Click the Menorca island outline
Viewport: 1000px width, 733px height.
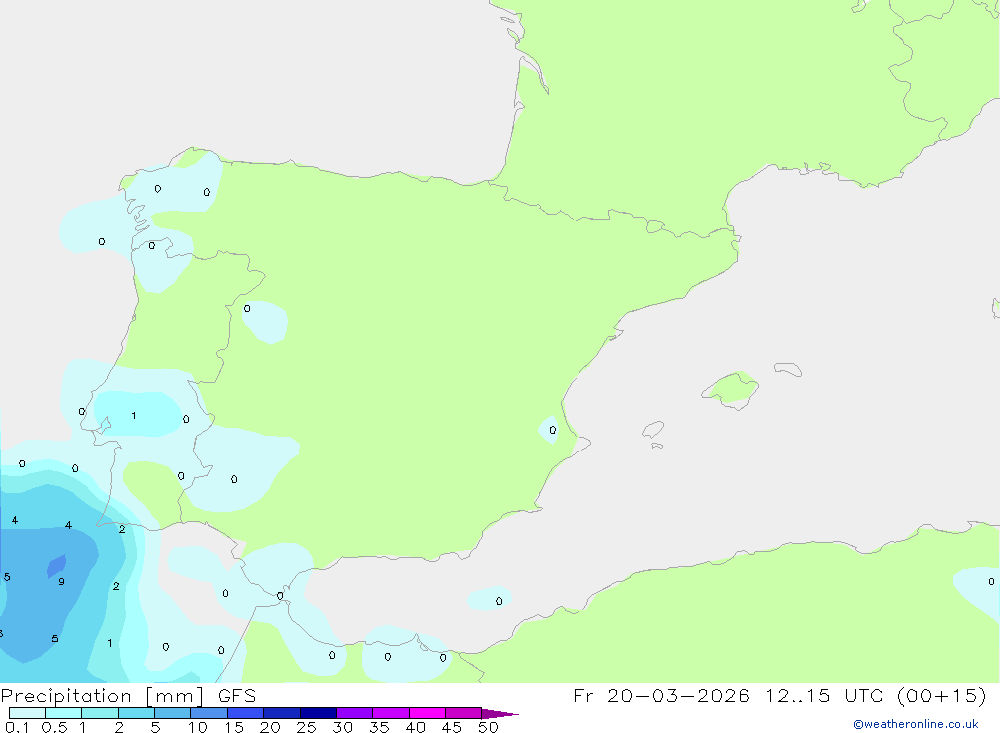tap(788, 369)
